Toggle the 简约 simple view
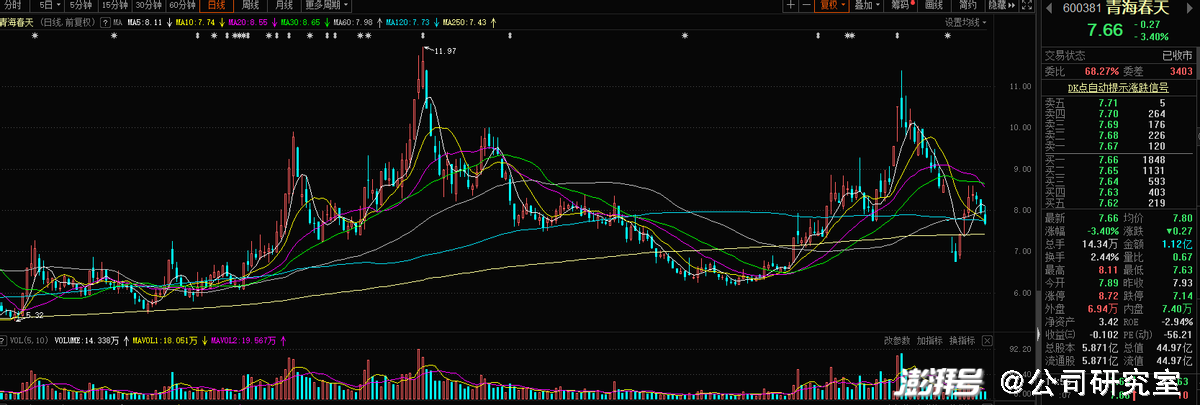 [x=967, y=5]
